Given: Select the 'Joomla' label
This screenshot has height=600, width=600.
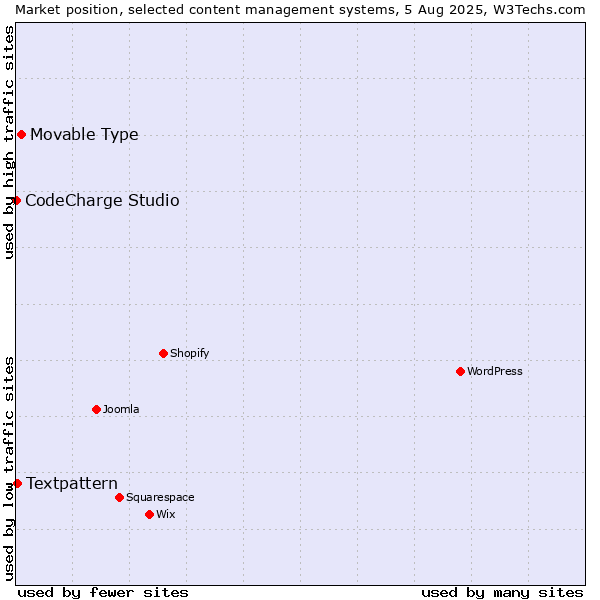Looking at the screenshot, I should 121,409.
